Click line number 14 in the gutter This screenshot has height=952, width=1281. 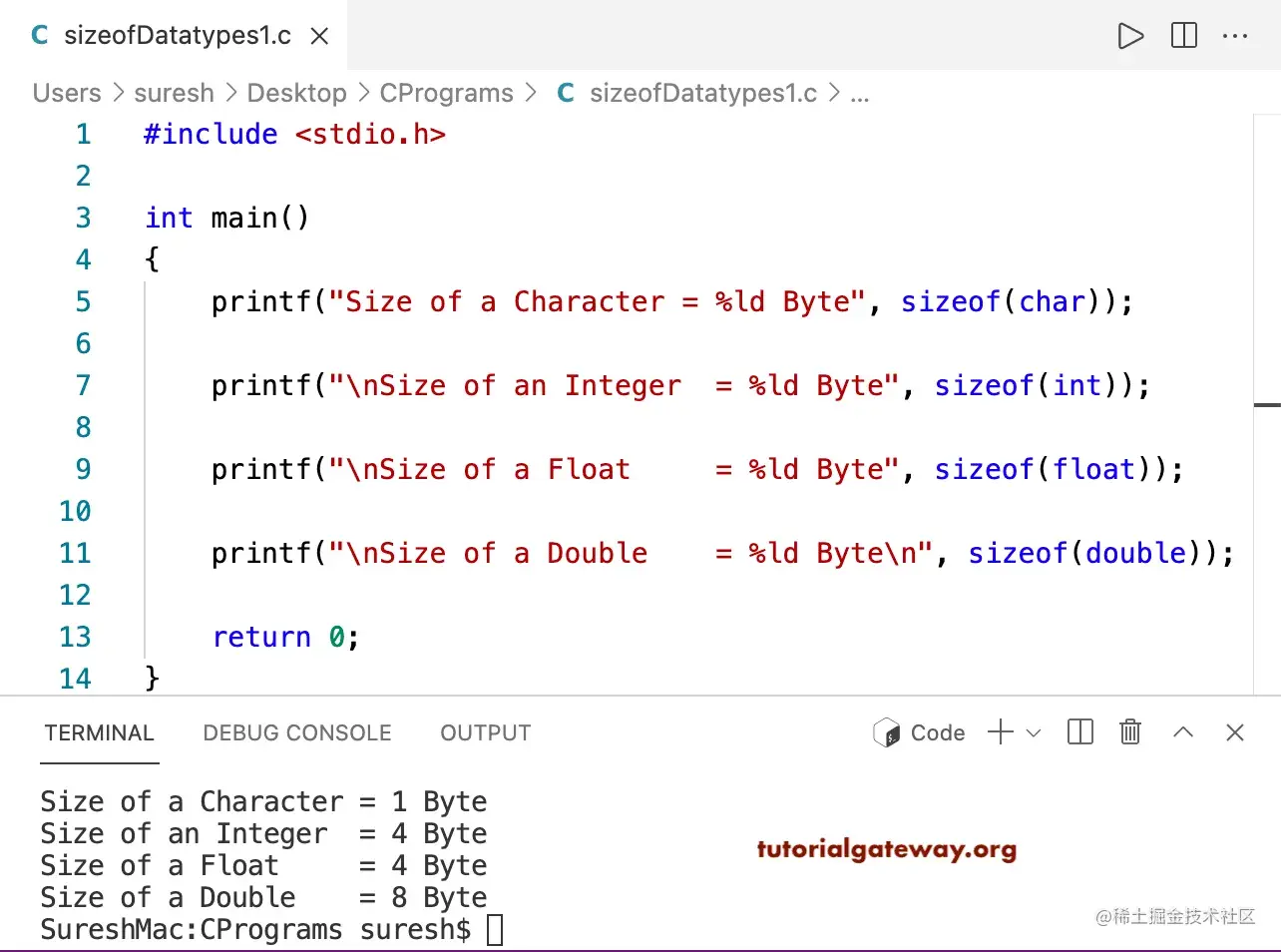[x=76, y=679]
